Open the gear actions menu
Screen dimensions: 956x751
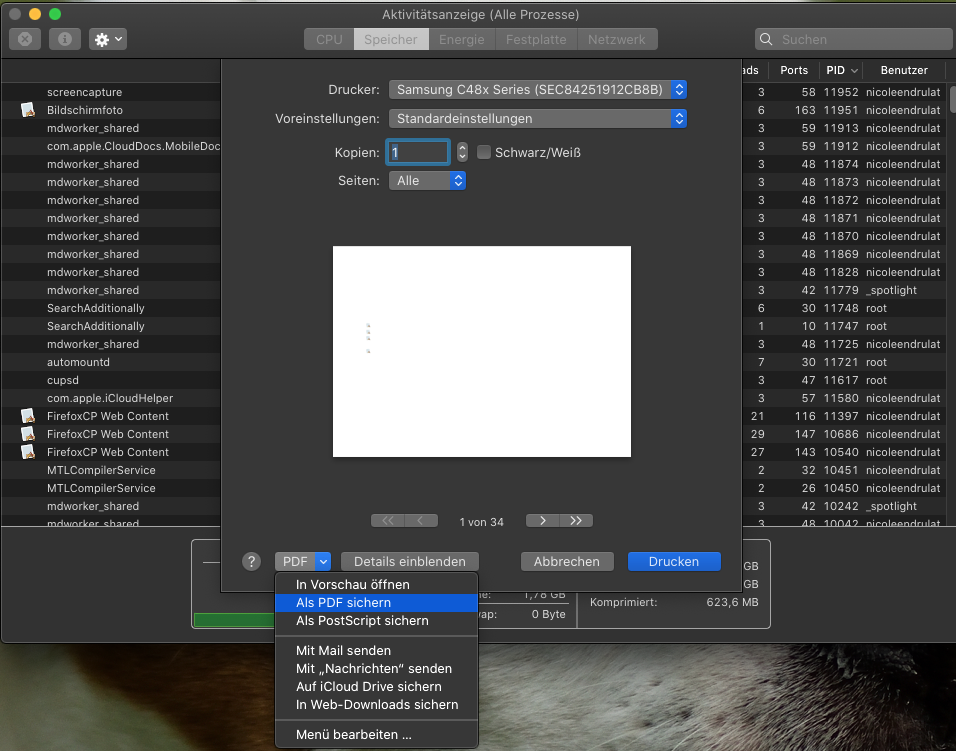(107, 39)
